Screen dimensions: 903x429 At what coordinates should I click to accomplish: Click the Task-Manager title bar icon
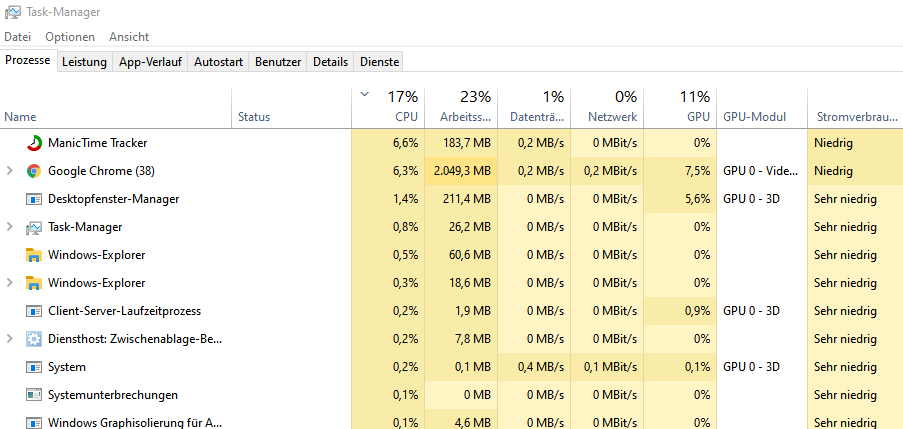click(x=13, y=12)
